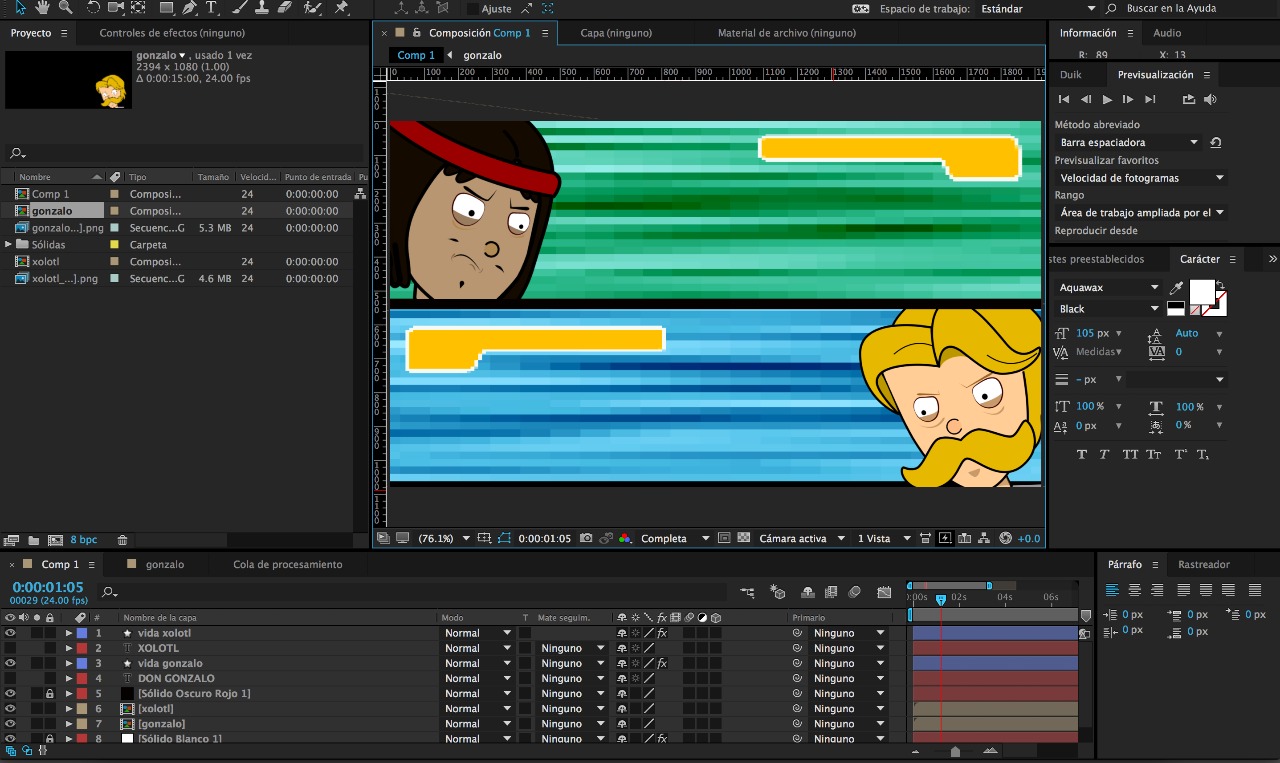Click the white fill color swatch
This screenshot has width=1280, height=763.
coord(1201,291)
